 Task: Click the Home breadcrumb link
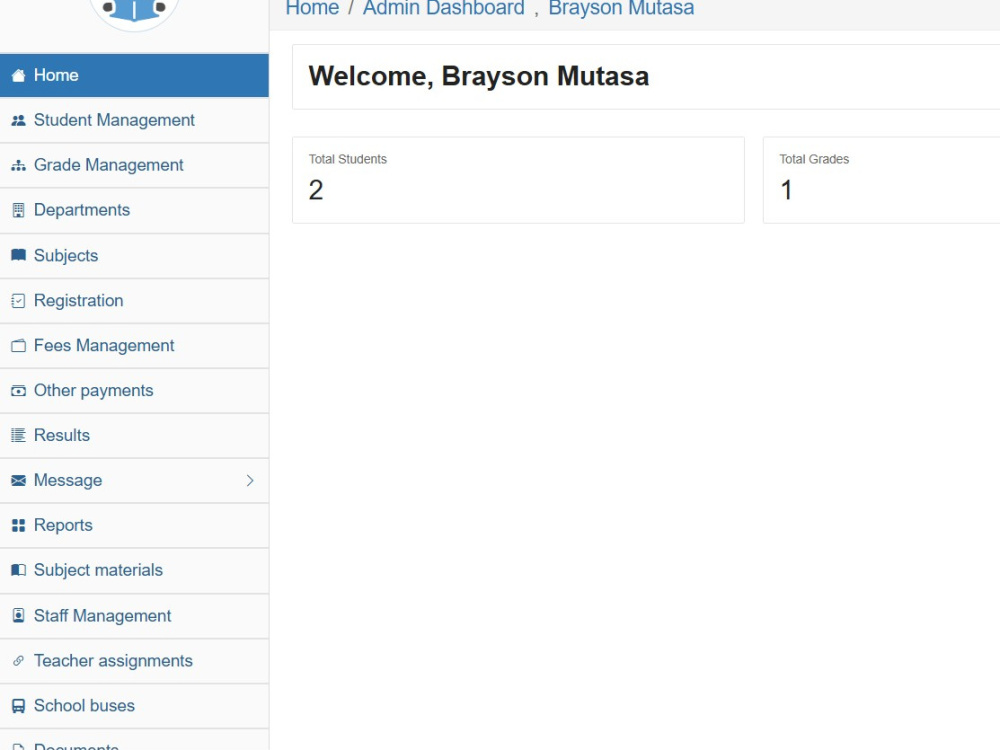[x=312, y=8]
